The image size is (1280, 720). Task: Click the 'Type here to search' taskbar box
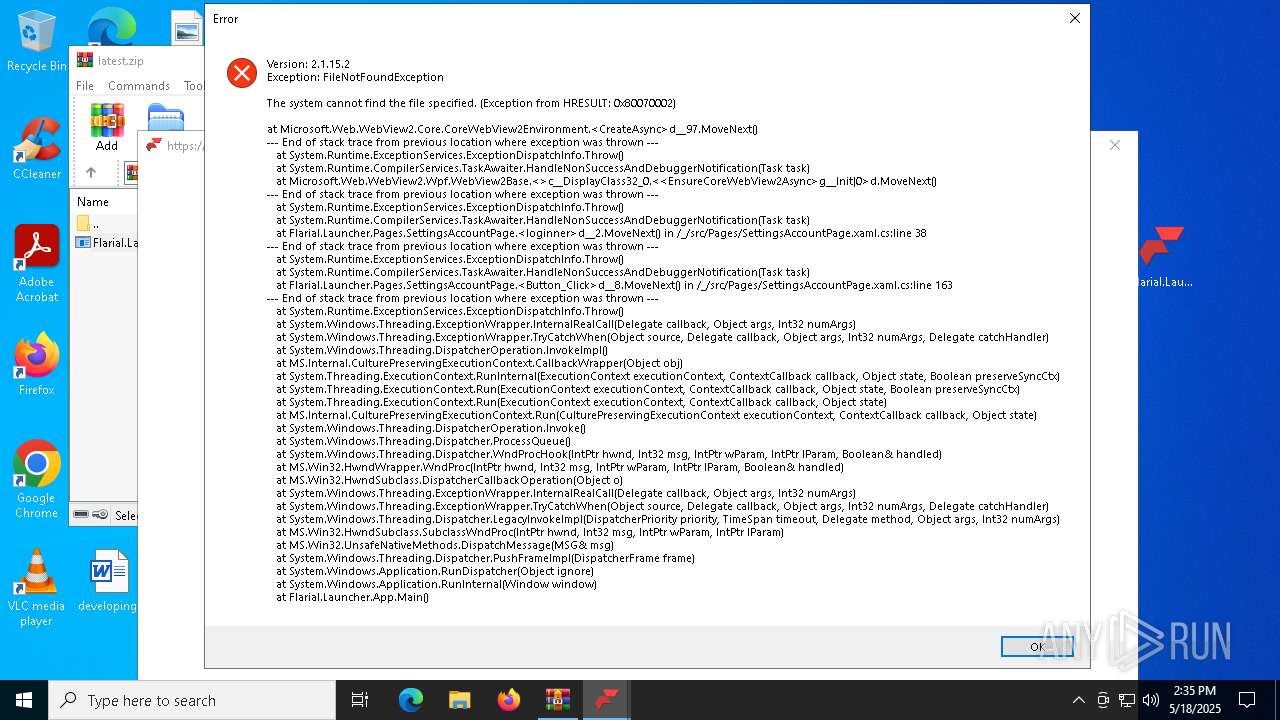192,700
